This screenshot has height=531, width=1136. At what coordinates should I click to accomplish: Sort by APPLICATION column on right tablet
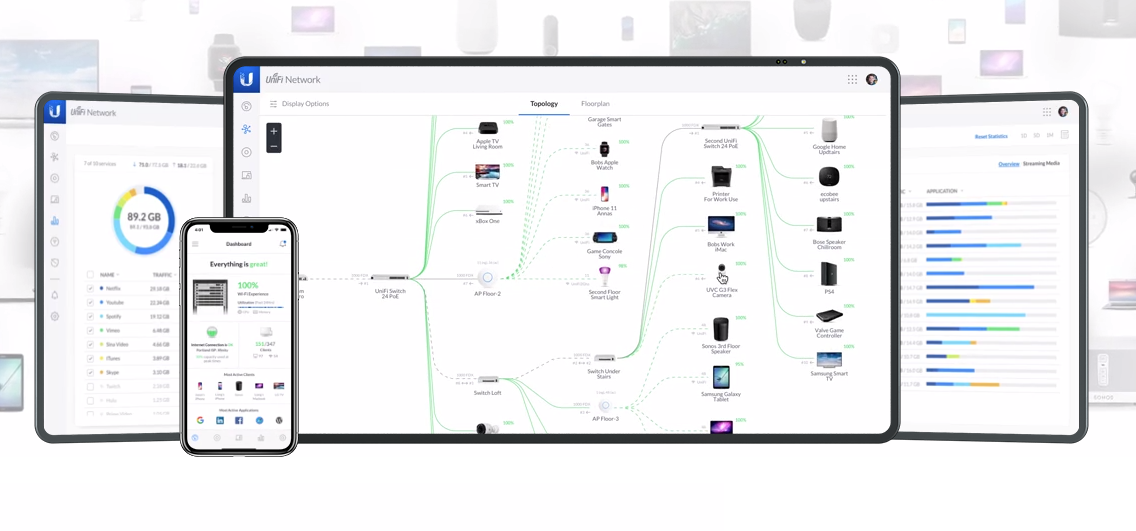click(x=944, y=191)
